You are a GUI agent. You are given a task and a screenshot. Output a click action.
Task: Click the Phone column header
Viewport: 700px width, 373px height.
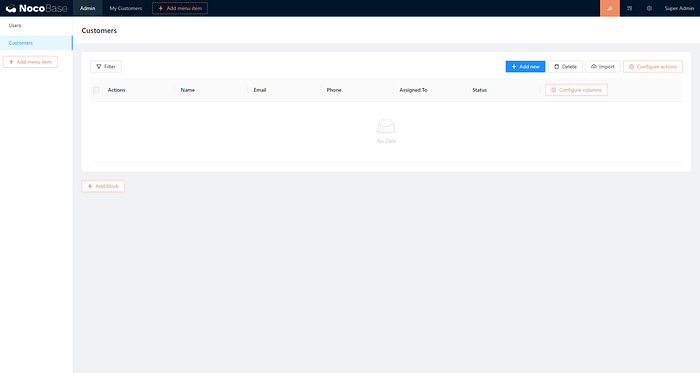click(334, 90)
